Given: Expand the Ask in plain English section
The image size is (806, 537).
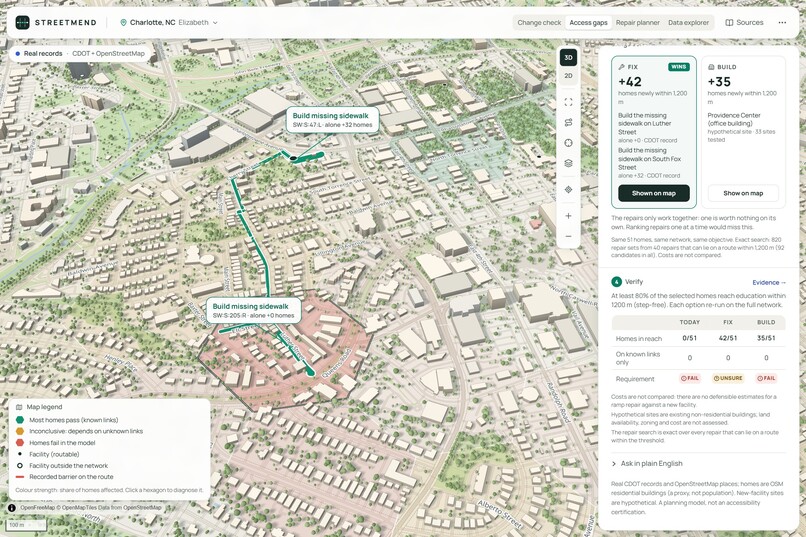Looking at the screenshot, I should point(647,464).
